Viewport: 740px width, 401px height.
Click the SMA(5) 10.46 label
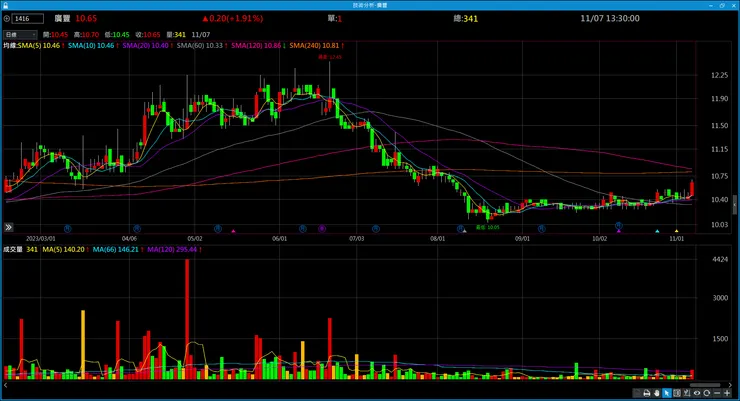pyautogui.click(x=39, y=46)
